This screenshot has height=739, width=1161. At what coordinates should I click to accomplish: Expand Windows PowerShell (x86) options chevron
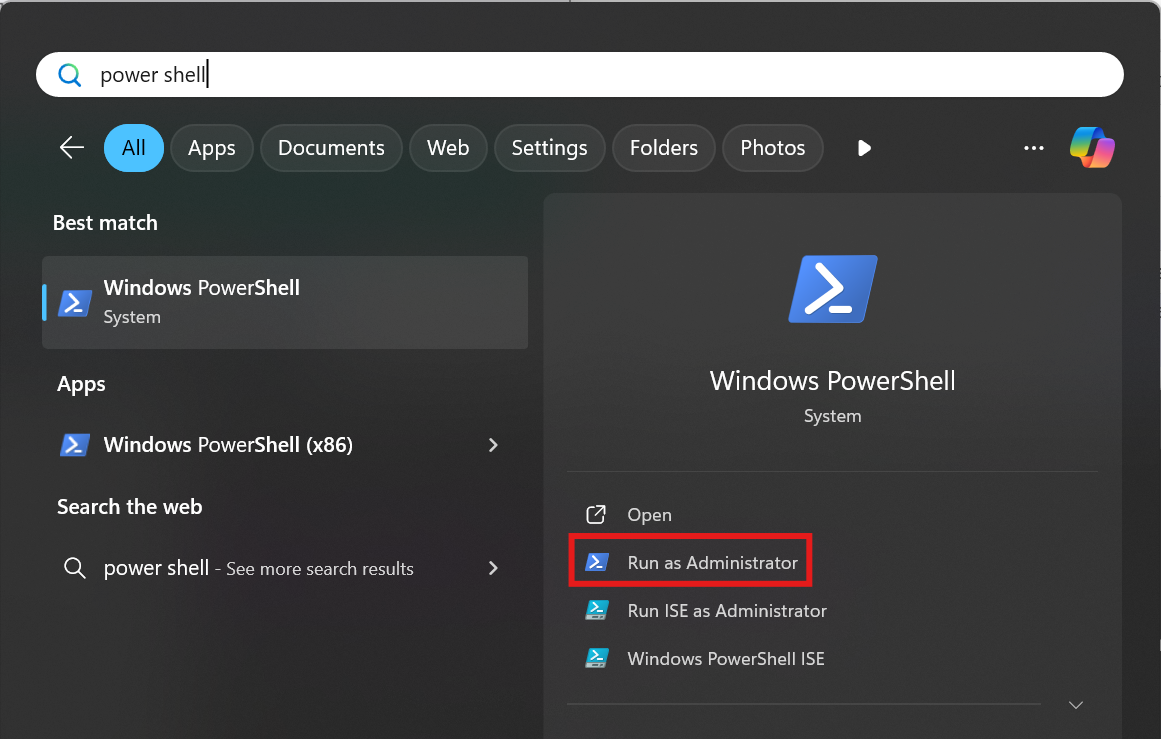[x=493, y=445]
